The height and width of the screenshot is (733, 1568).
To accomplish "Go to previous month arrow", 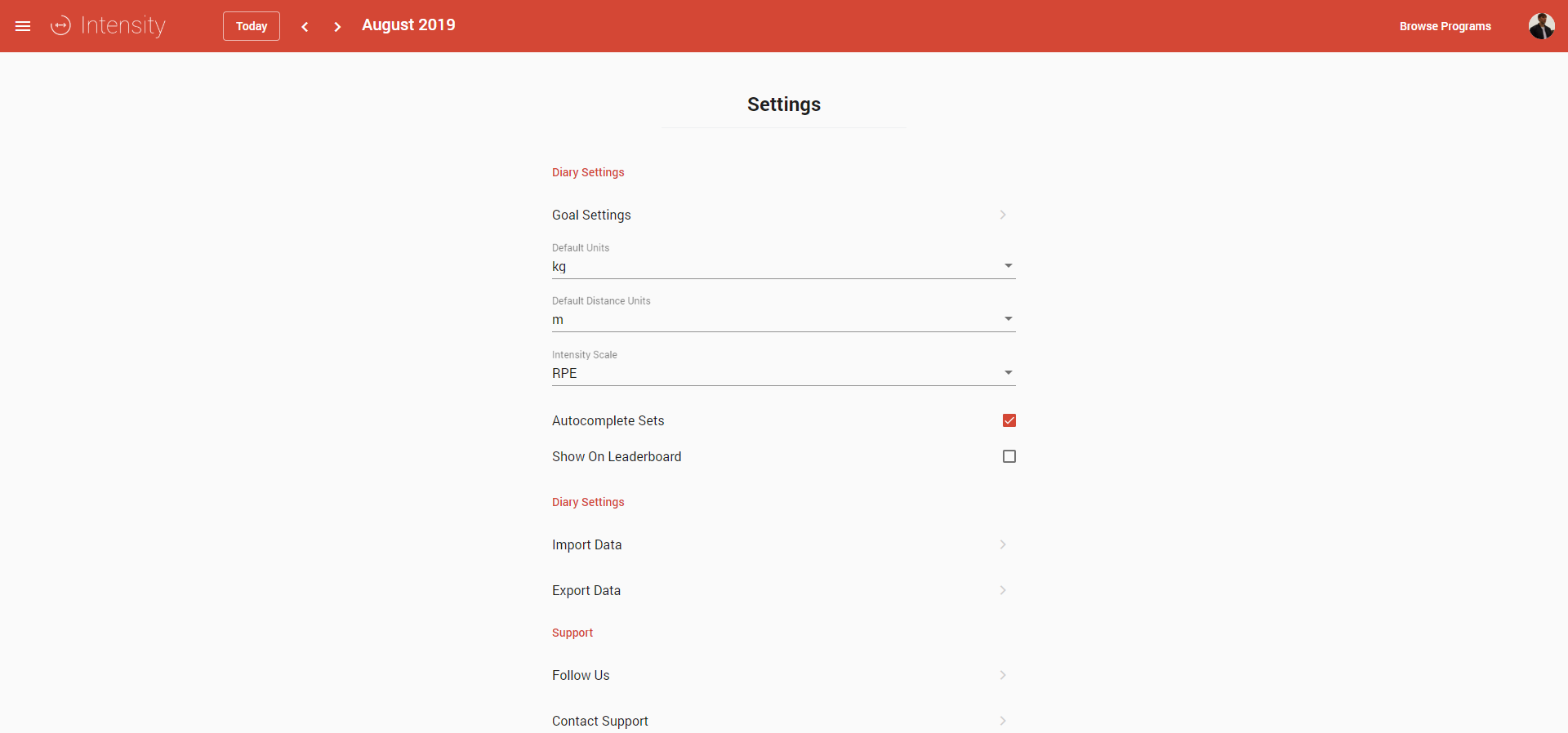I will click(x=305, y=27).
